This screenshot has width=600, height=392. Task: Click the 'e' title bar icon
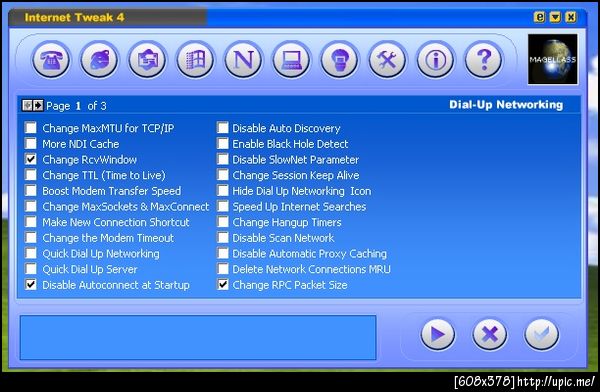tap(540, 17)
